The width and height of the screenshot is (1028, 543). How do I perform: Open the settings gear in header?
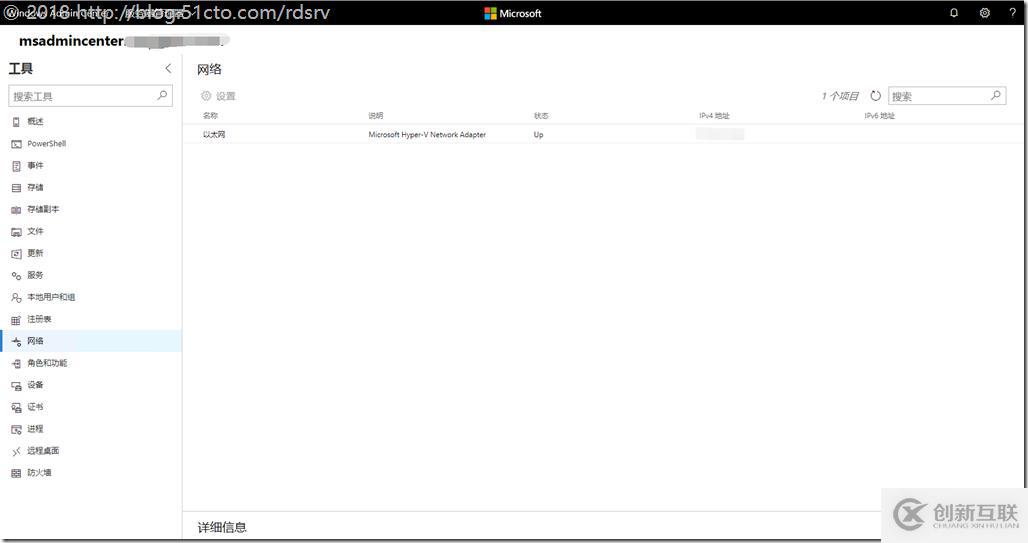point(985,12)
